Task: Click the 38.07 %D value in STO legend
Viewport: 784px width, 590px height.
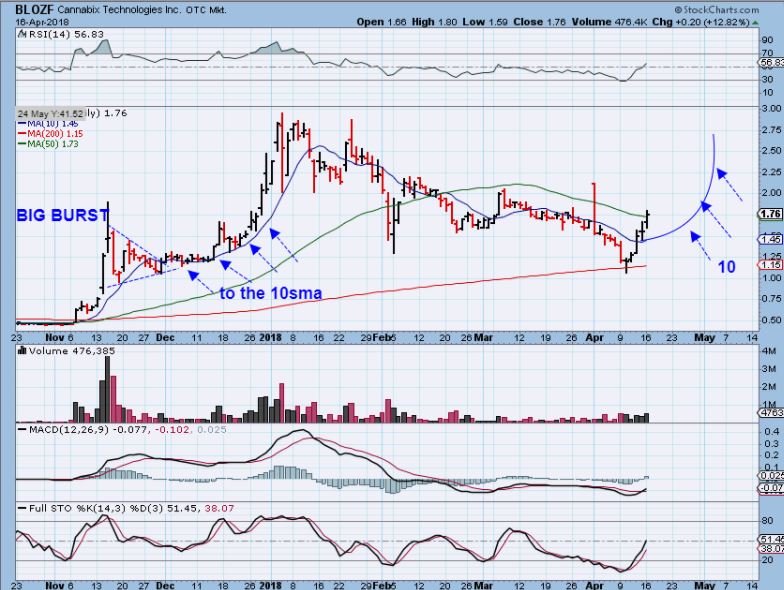Action: pos(219,508)
